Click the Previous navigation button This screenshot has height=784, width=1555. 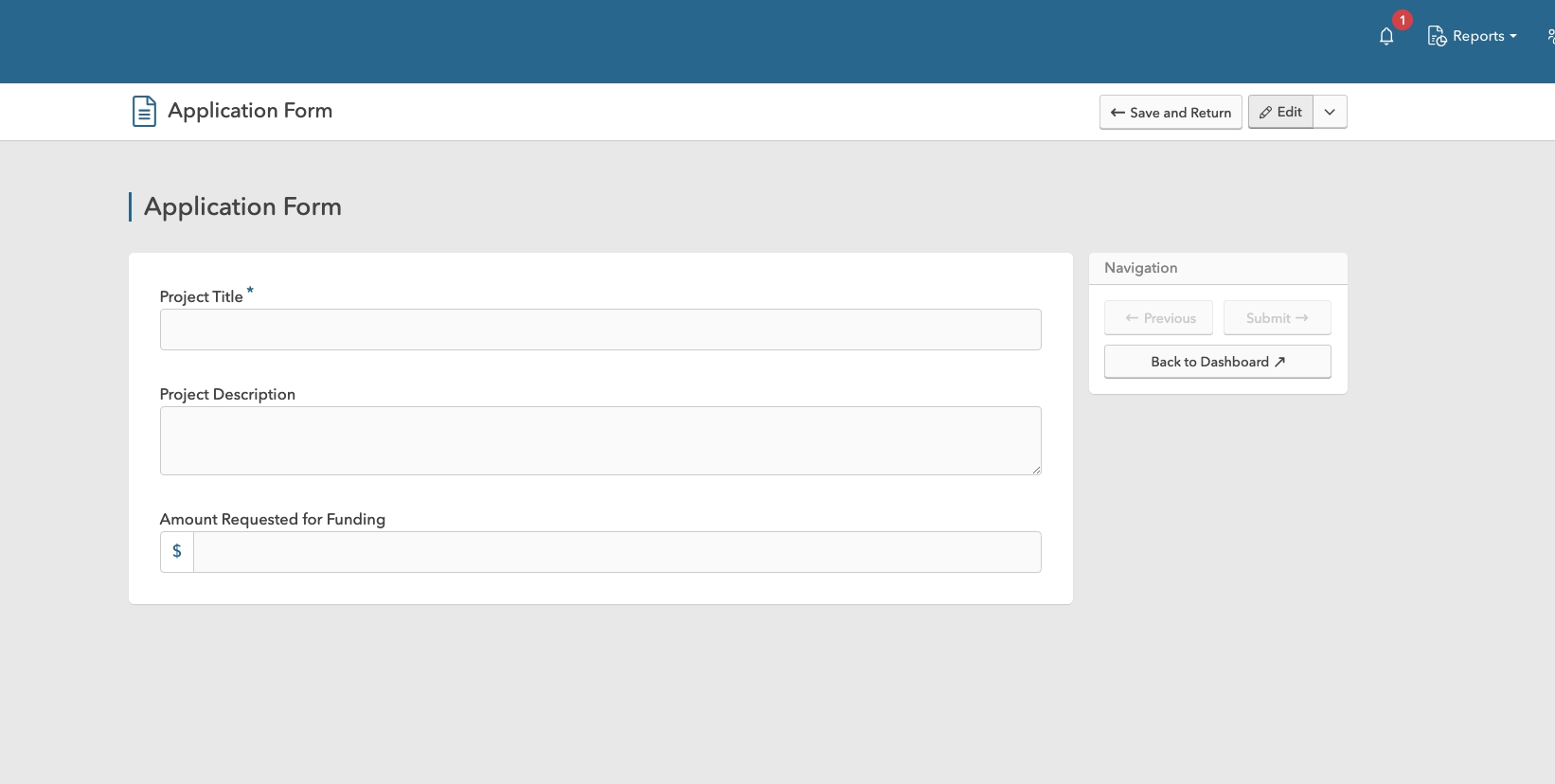click(x=1158, y=318)
